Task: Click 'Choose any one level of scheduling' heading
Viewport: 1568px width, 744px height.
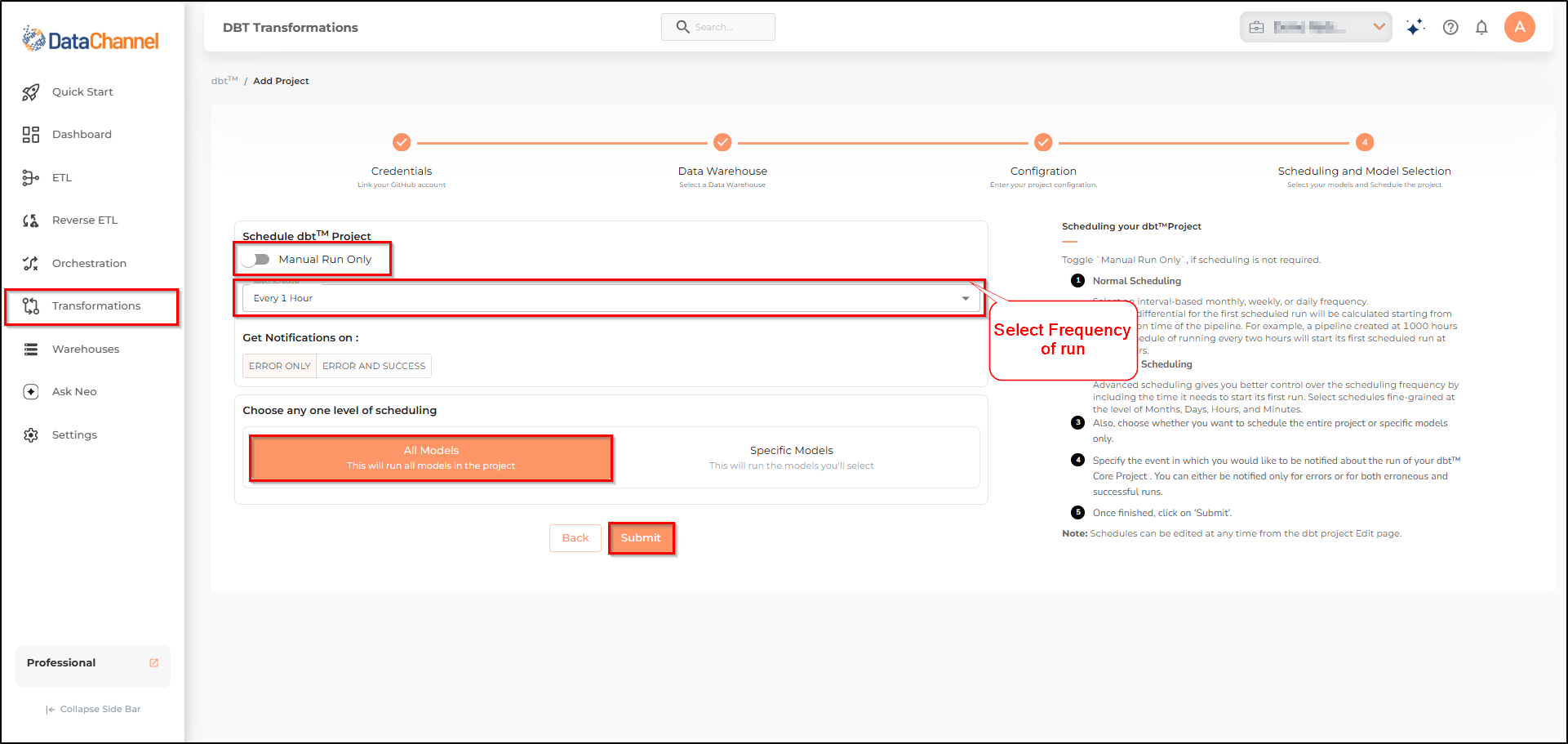Action: tap(340, 411)
